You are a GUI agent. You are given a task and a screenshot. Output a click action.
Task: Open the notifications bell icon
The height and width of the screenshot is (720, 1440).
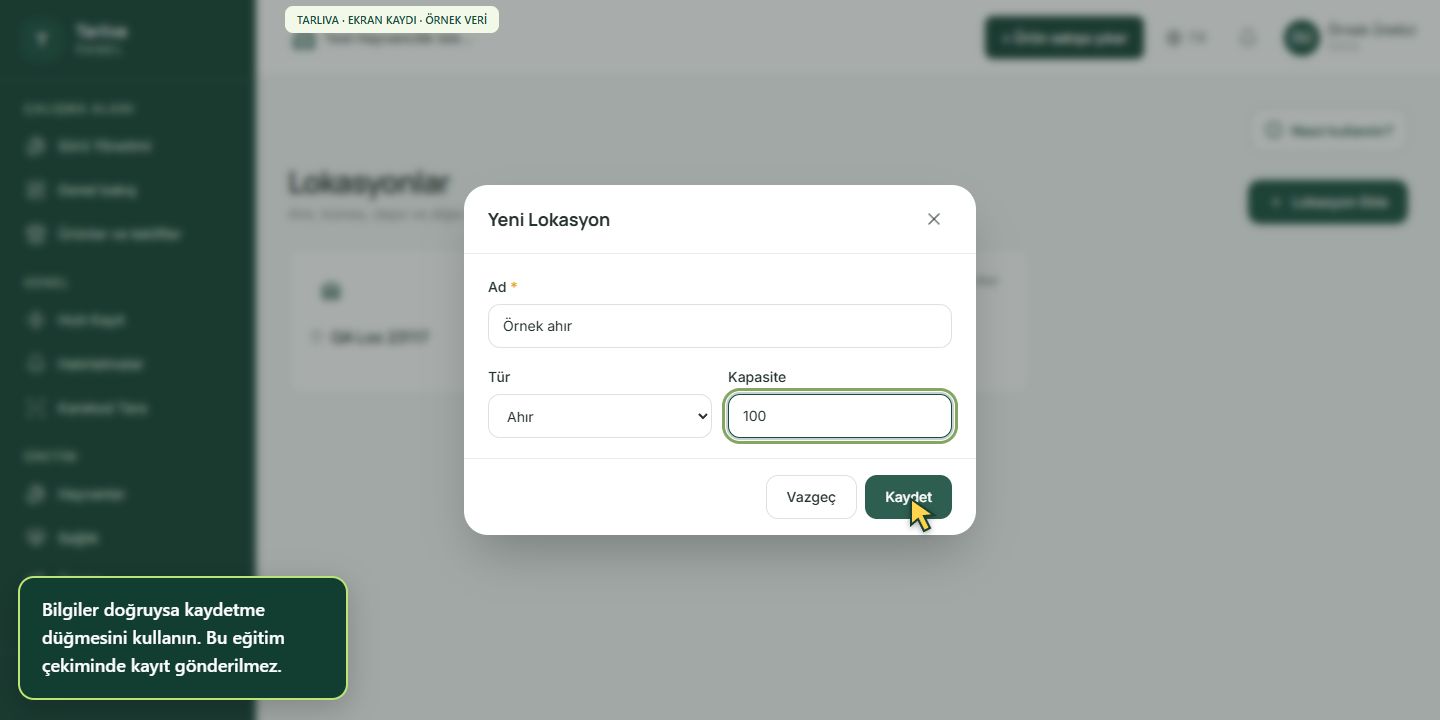(x=1247, y=38)
